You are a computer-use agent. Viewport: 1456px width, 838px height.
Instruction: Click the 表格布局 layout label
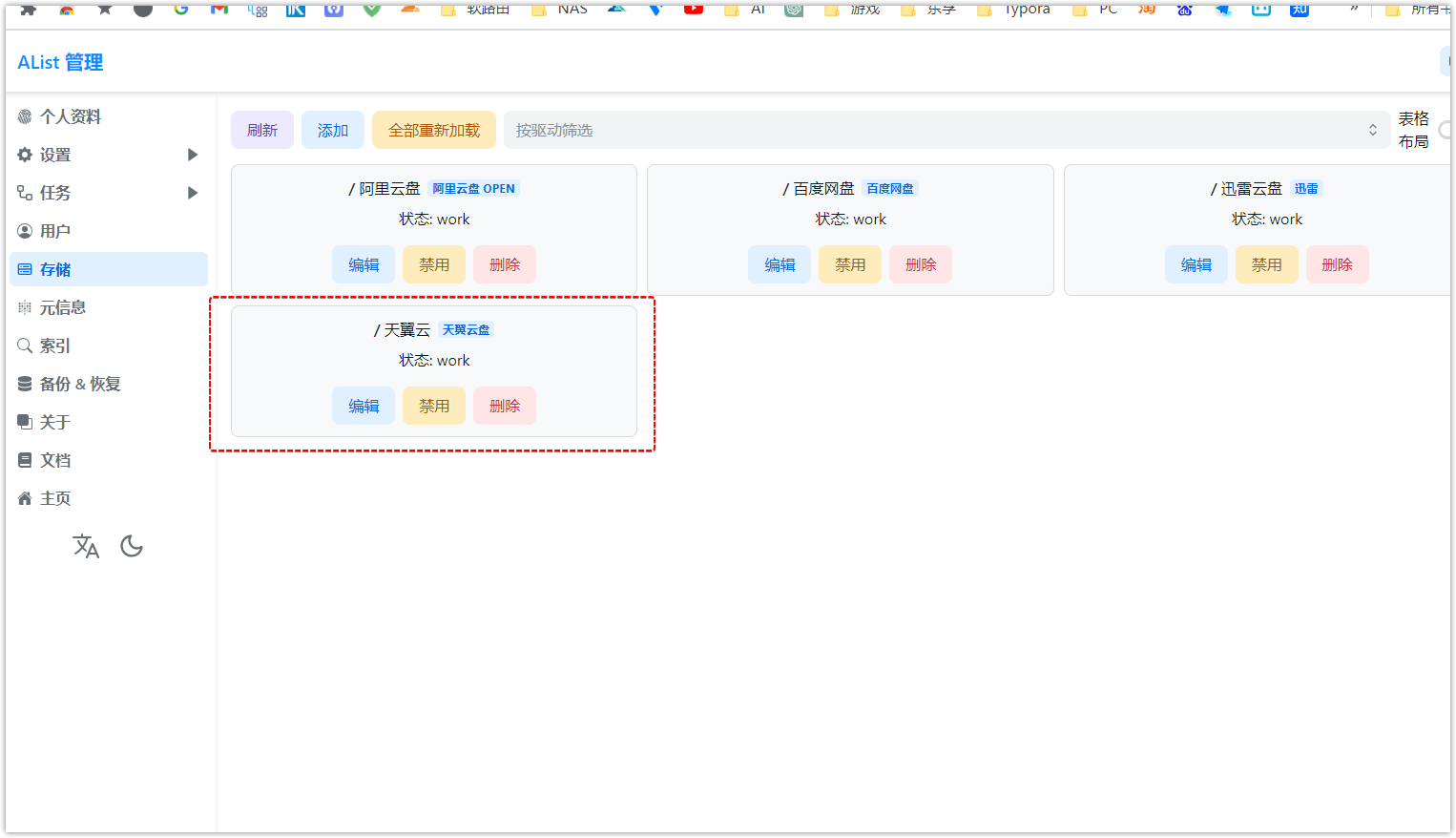(x=1414, y=130)
